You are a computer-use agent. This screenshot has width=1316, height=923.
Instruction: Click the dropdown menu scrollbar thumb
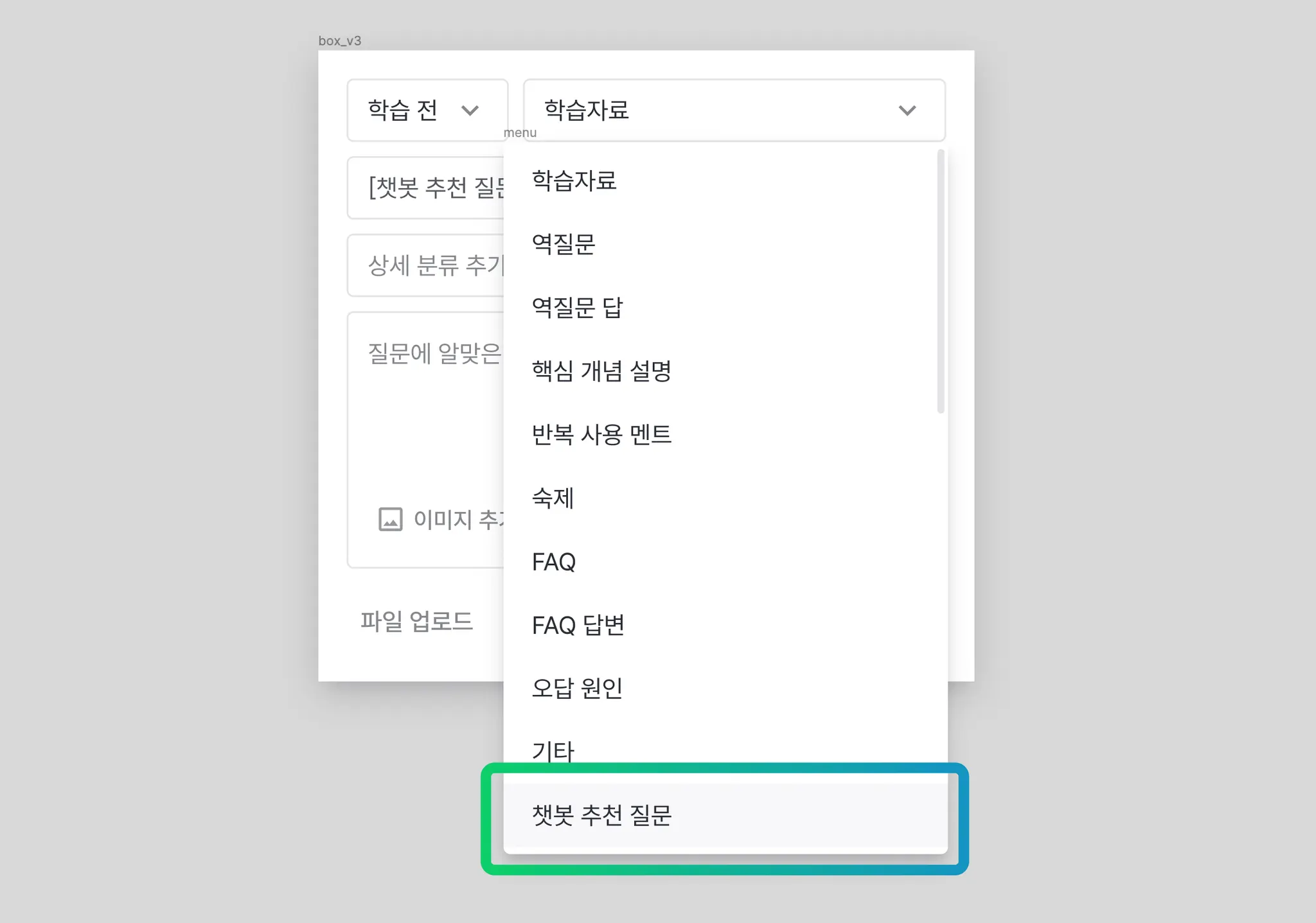pyautogui.click(x=941, y=281)
